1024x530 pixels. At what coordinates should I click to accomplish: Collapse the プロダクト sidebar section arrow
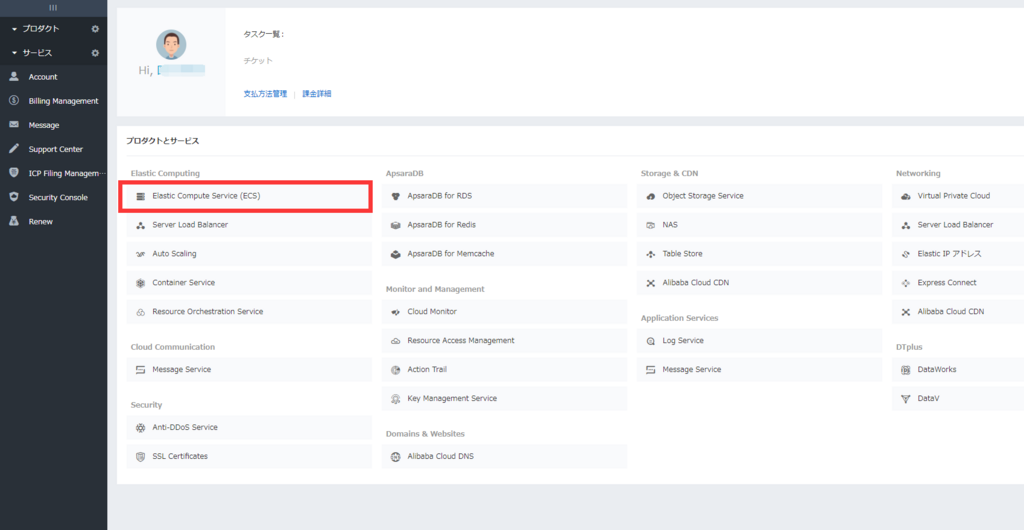pos(14,29)
